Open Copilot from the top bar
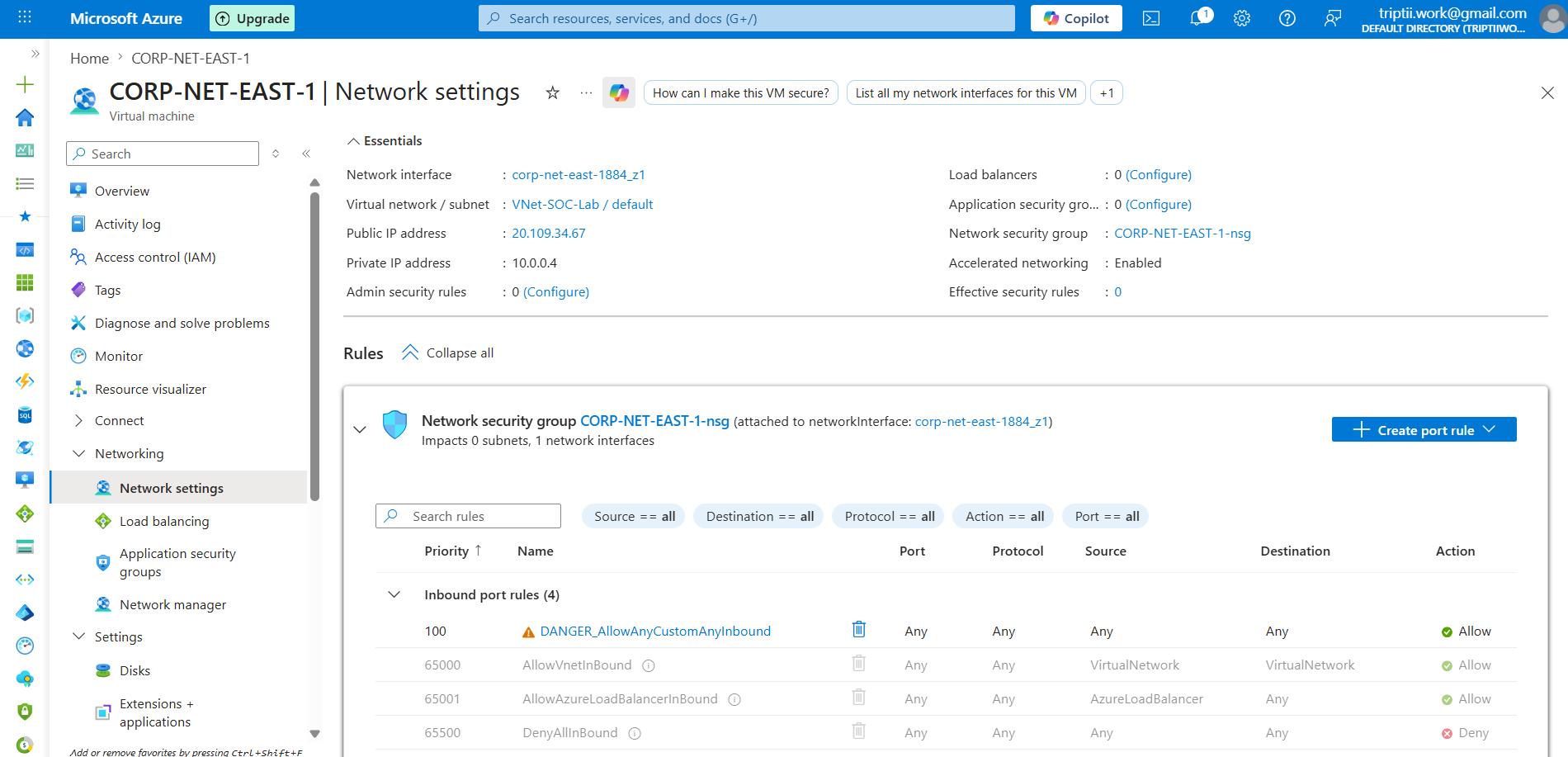 coord(1076,18)
